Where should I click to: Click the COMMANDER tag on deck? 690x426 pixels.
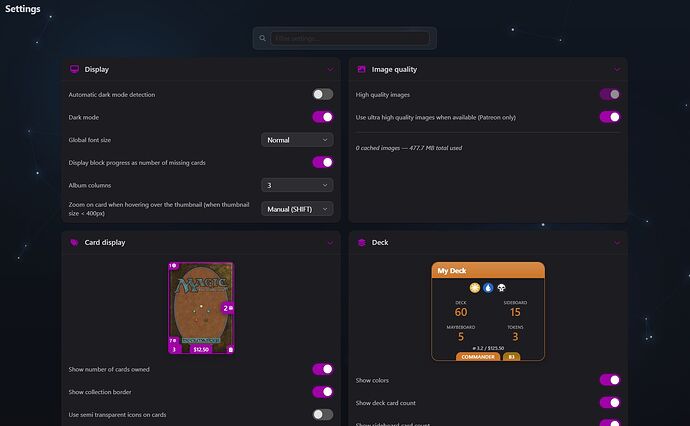478,356
